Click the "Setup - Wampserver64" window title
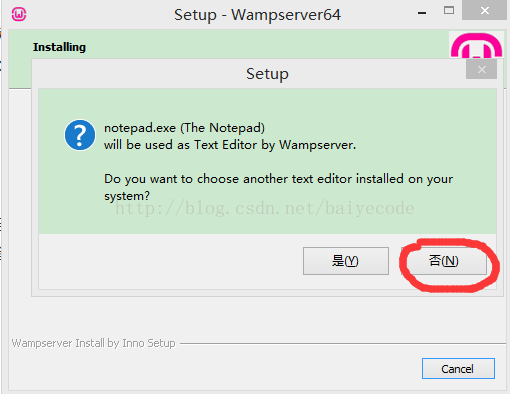This screenshot has width=510, height=394. pyautogui.click(x=257, y=15)
